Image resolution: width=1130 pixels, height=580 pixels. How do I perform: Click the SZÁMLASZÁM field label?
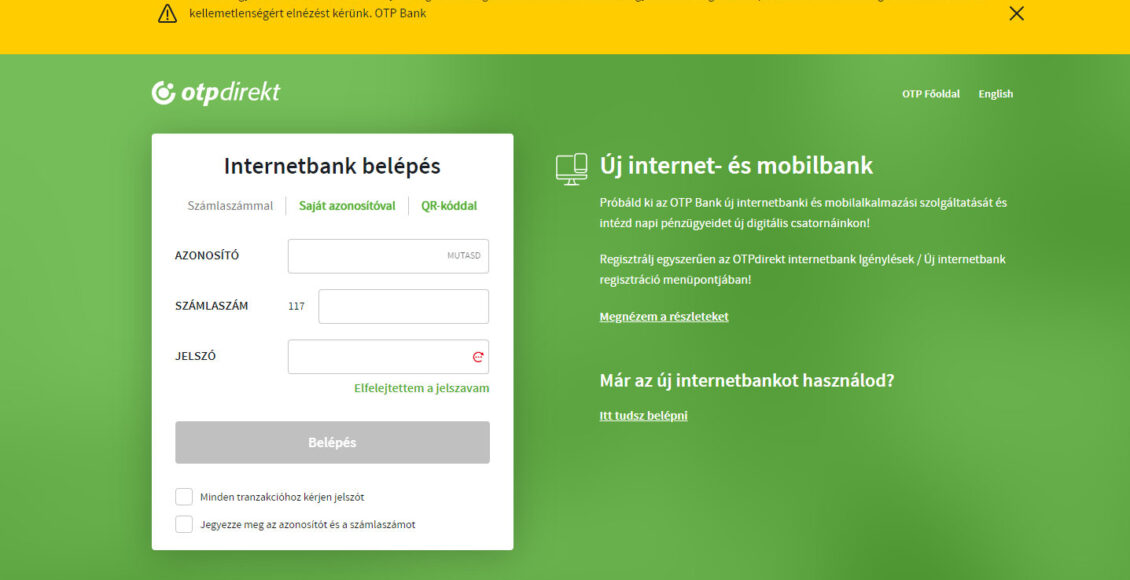(x=211, y=305)
